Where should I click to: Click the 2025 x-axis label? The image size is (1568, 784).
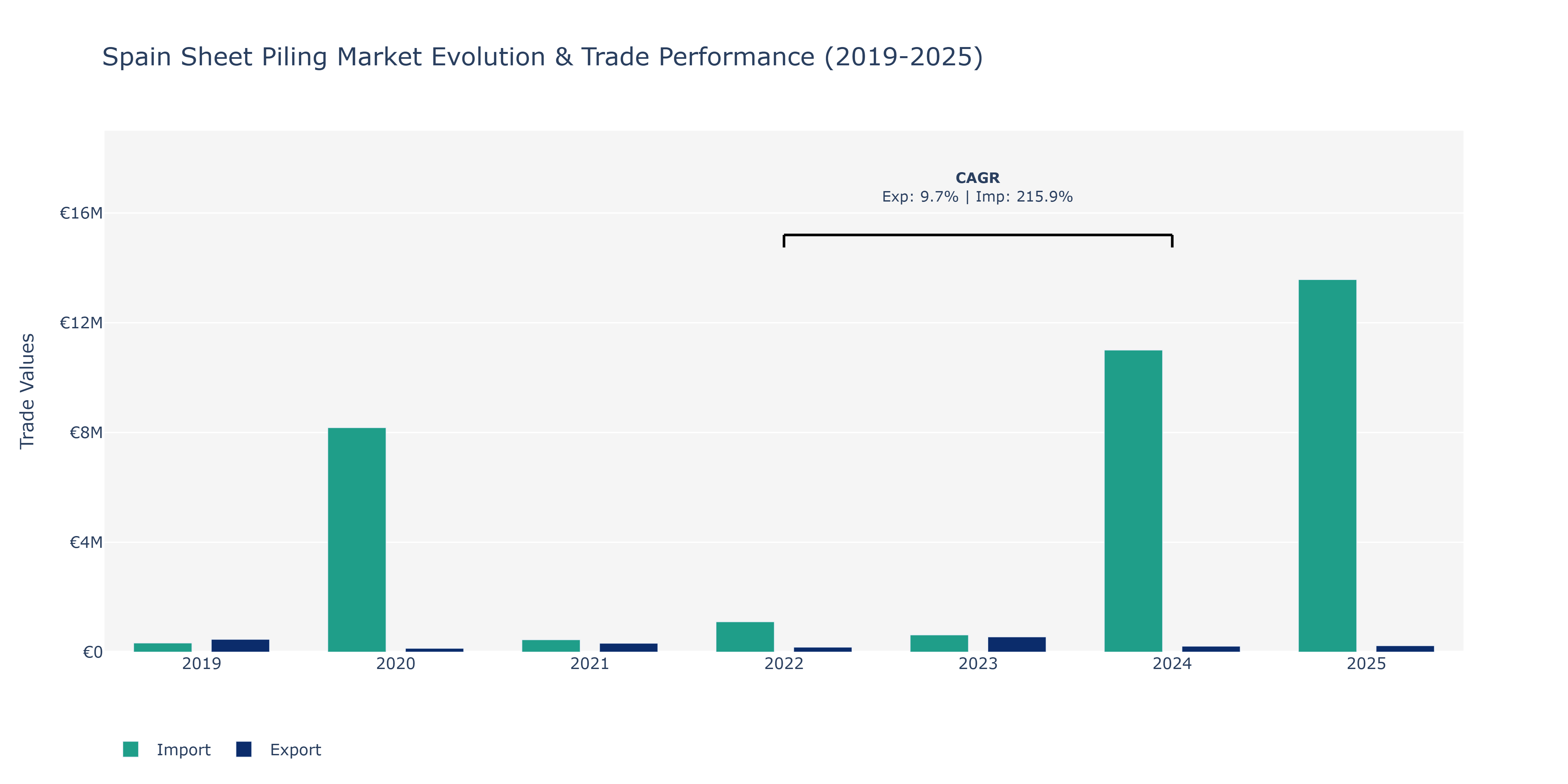1366,663
